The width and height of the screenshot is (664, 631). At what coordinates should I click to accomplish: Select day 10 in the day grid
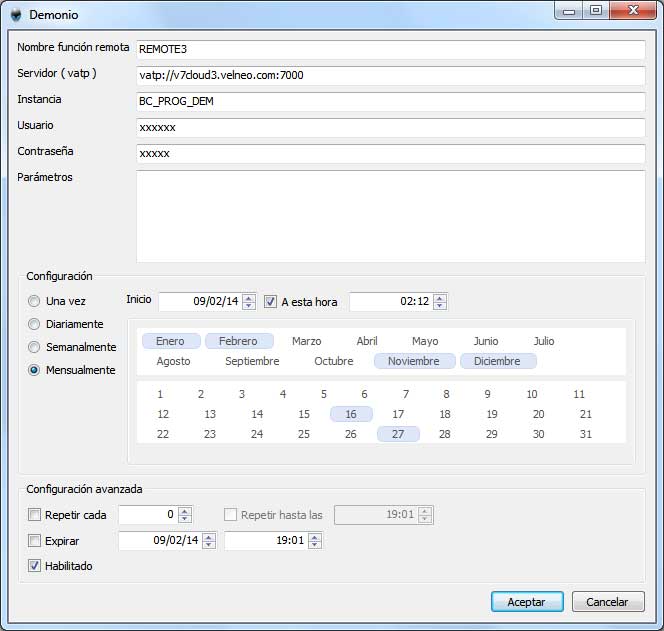pyautogui.click(x=532, y=394)
